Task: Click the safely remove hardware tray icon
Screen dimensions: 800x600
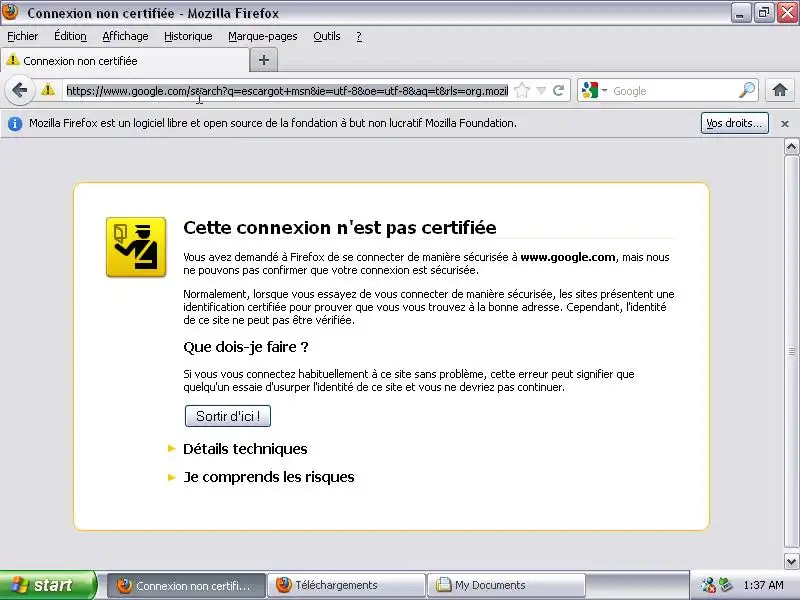Action: [x=725, y=584]
